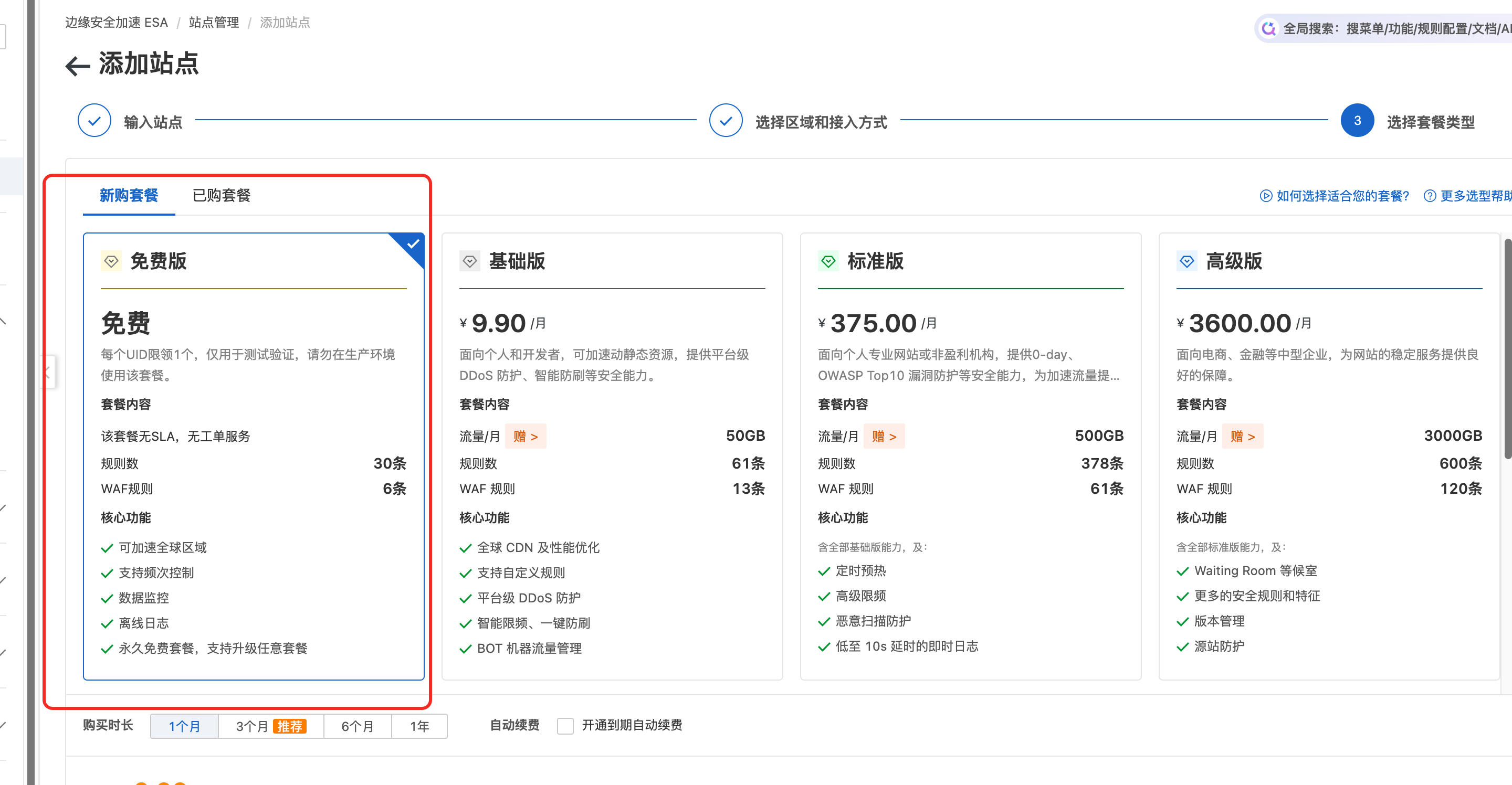Click the 输入站点 completed step checkmark
Viewport: 1512px width, 785px height.
pos(94,121)
